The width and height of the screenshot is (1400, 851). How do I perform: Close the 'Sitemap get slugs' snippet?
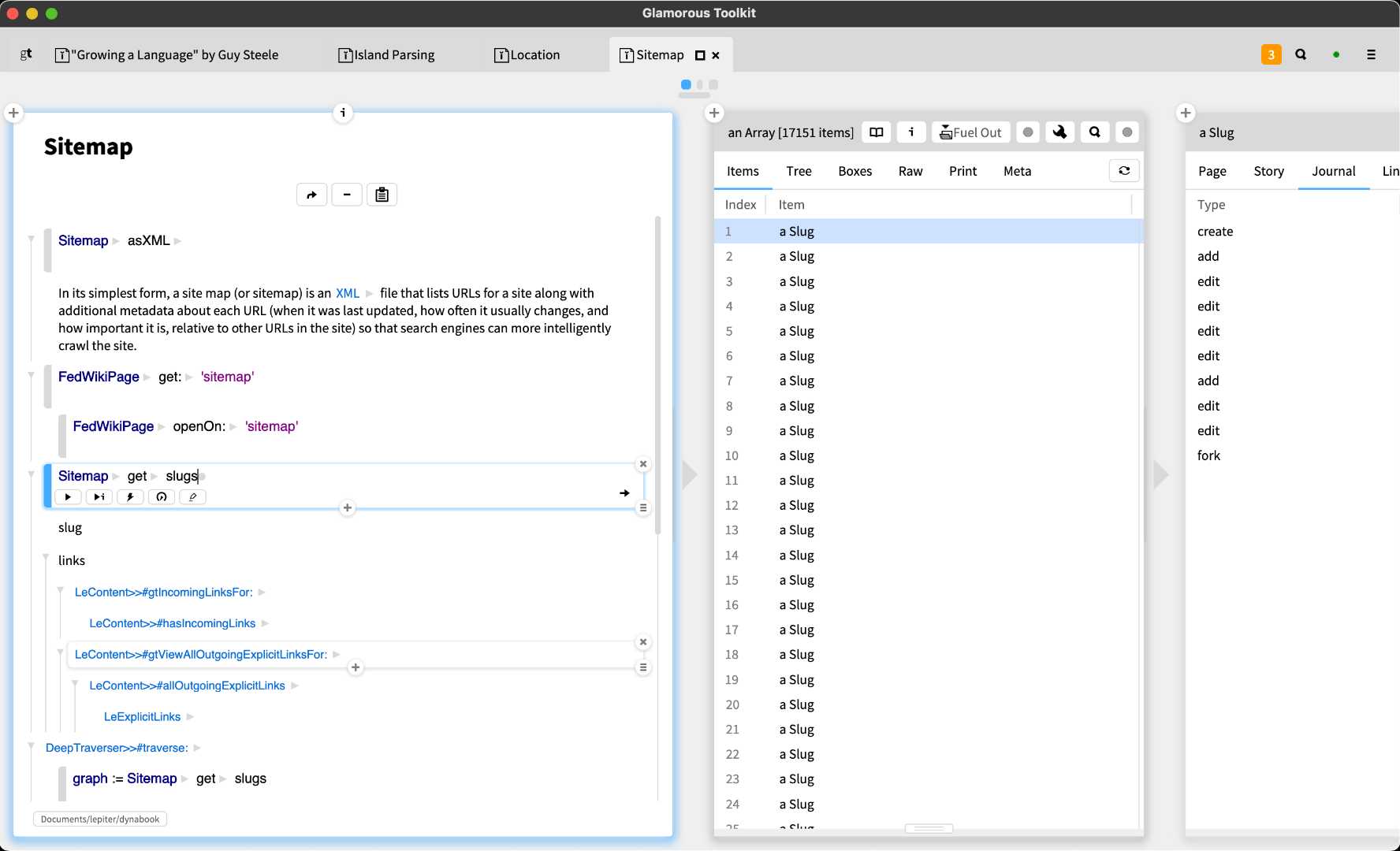click(x=643, y=464)
